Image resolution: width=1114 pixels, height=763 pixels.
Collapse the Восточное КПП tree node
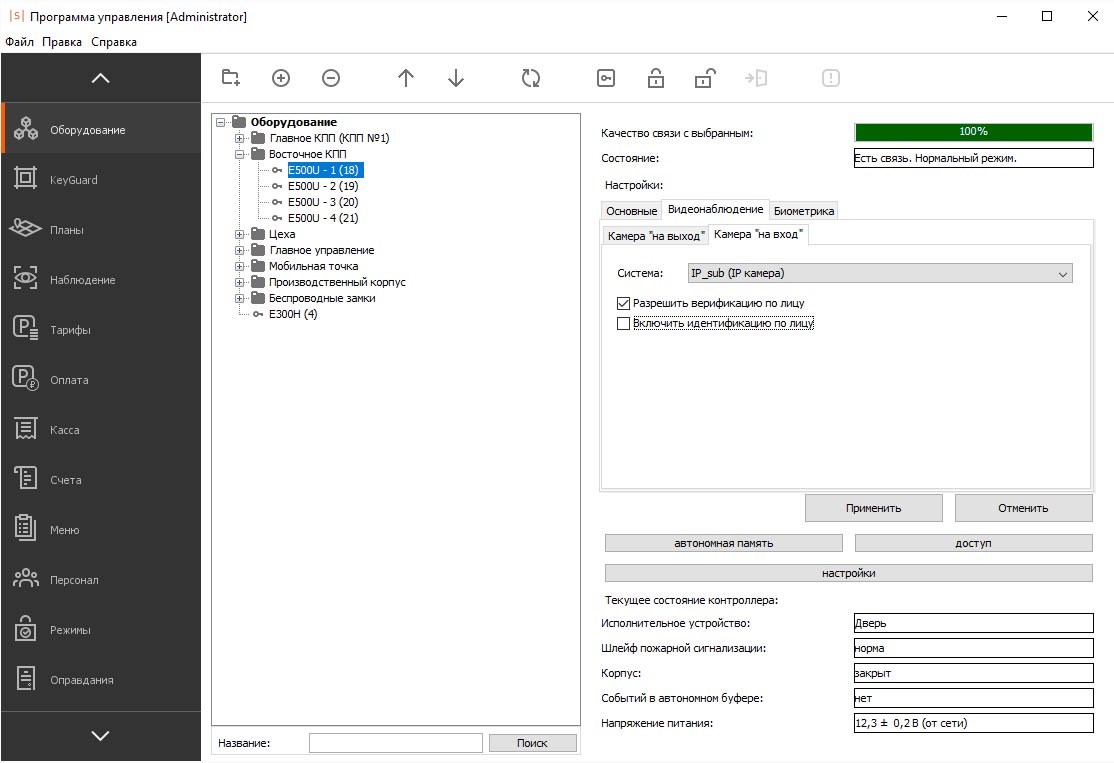tap(240, 154)
